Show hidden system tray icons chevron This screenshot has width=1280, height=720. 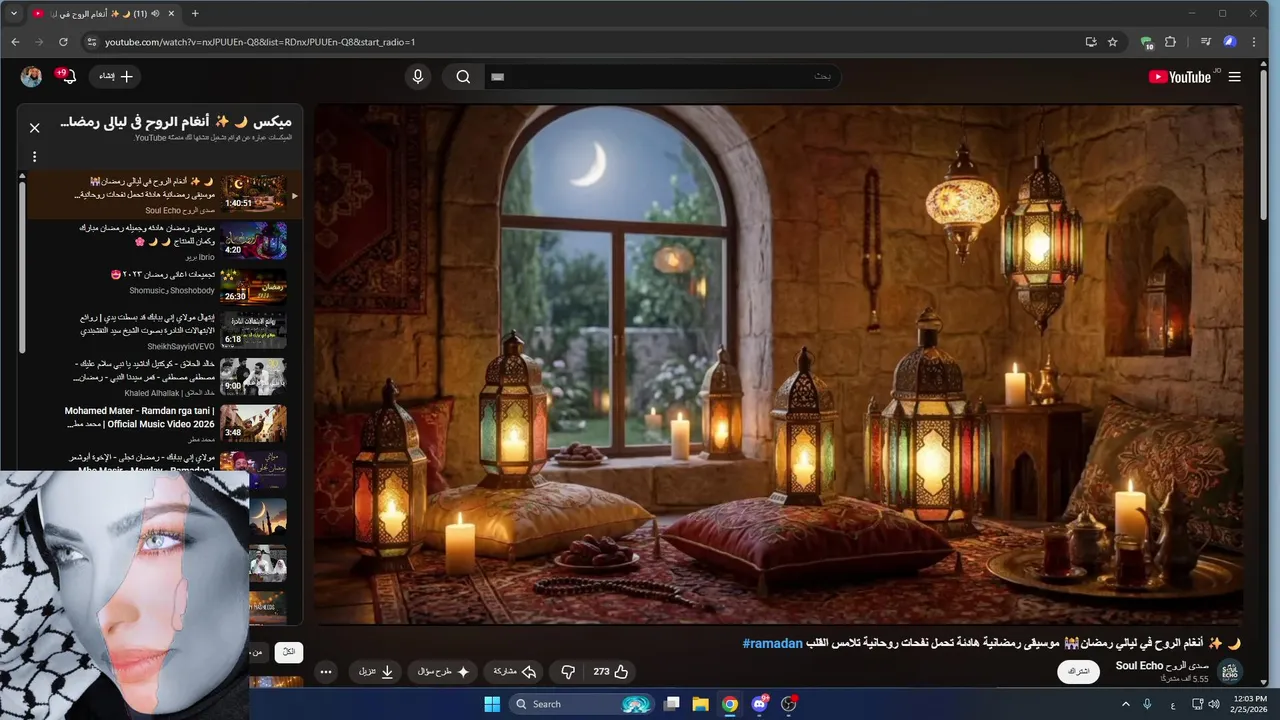coord(1125,704)
